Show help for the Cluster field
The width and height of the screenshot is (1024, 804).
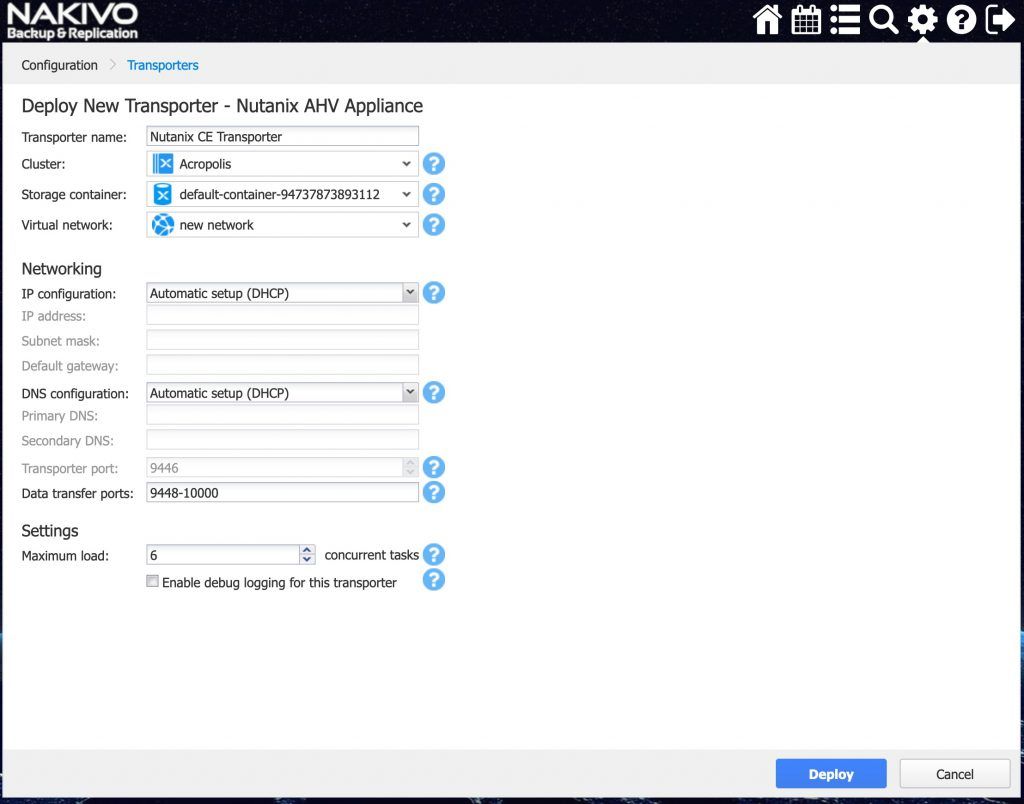[x=434, y=164]
